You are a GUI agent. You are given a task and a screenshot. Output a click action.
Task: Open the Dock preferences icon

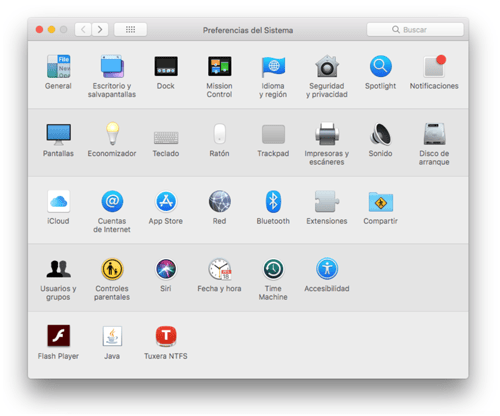coord(166,66)
